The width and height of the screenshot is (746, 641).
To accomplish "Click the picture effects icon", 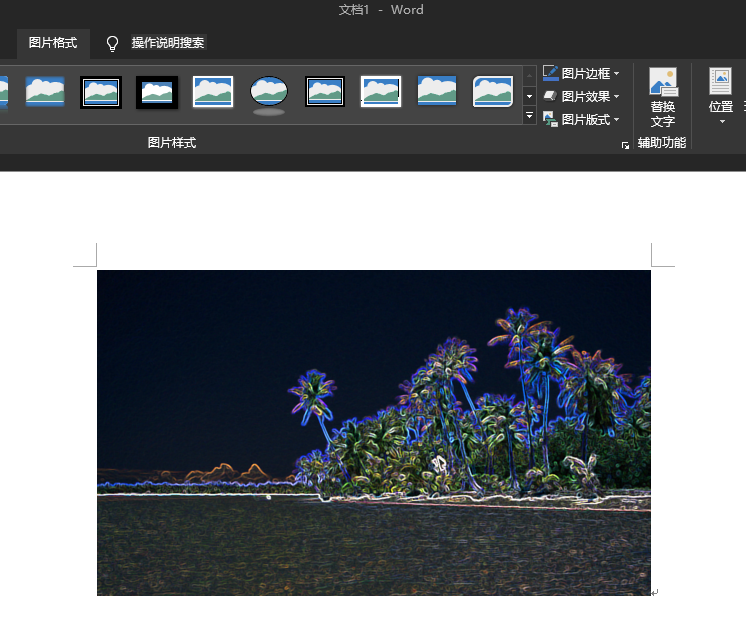I will coord(550,96).
